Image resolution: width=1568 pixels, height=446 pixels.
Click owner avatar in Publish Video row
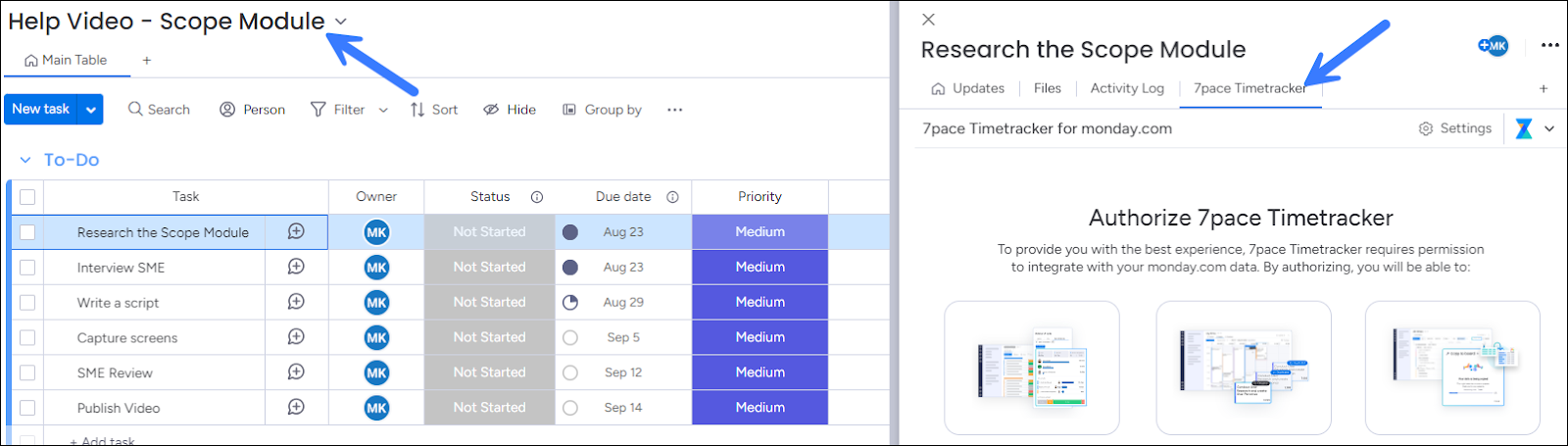376,408
